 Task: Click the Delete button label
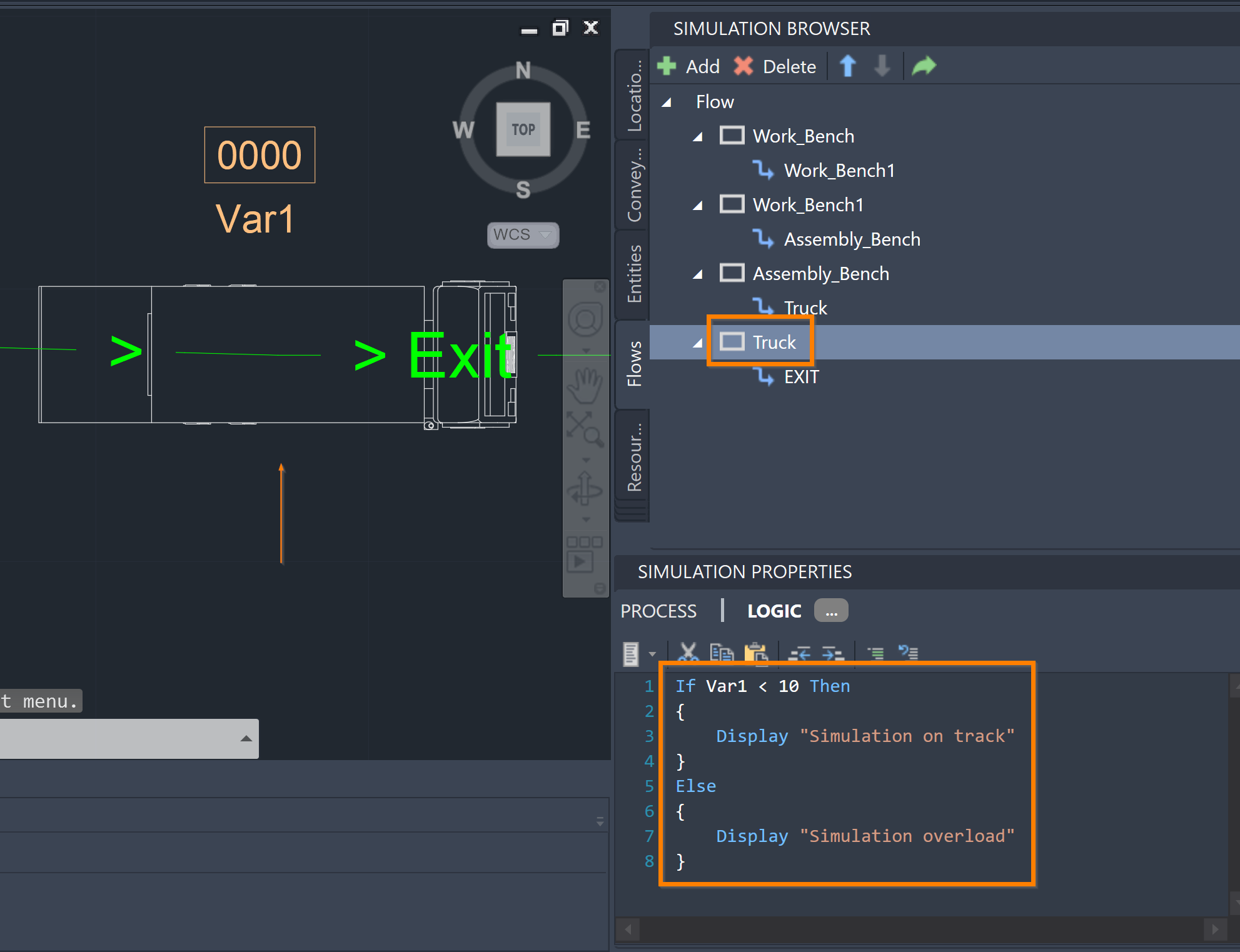[789, 66]
